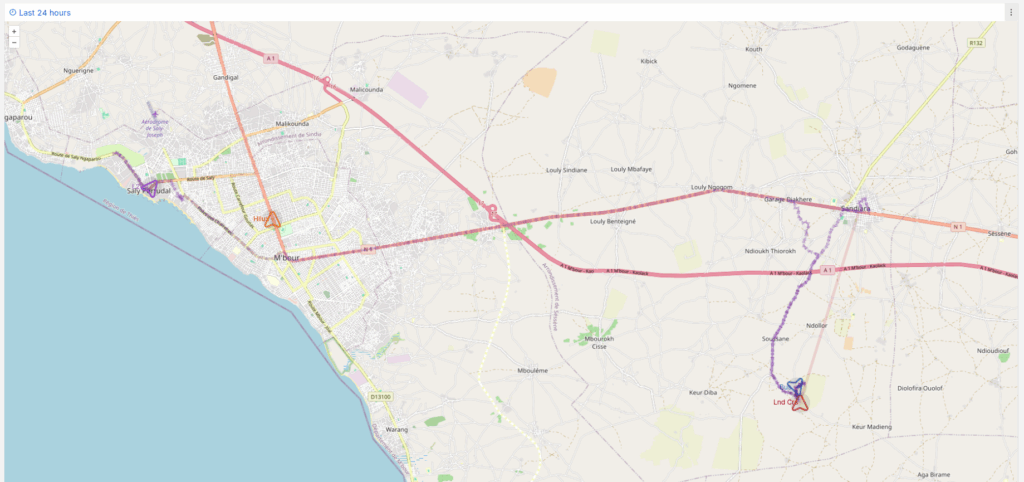Viewport: 1024px width, 482px height.
Task: Click the N 1 road shield east of Sandiara
Action: pos(957,227)
